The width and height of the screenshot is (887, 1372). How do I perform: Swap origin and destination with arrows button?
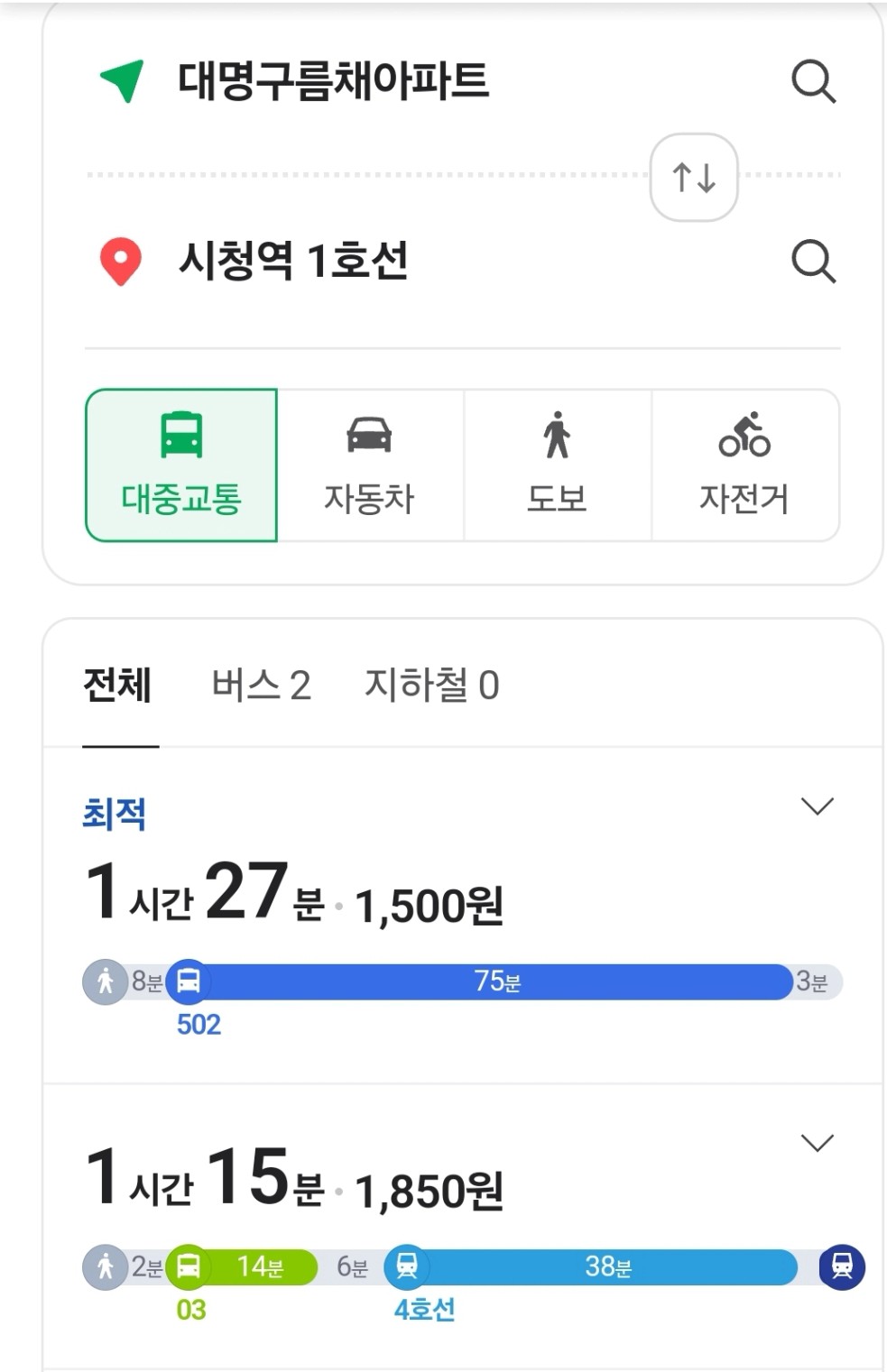pyautogui.click(x=694, y=177)
